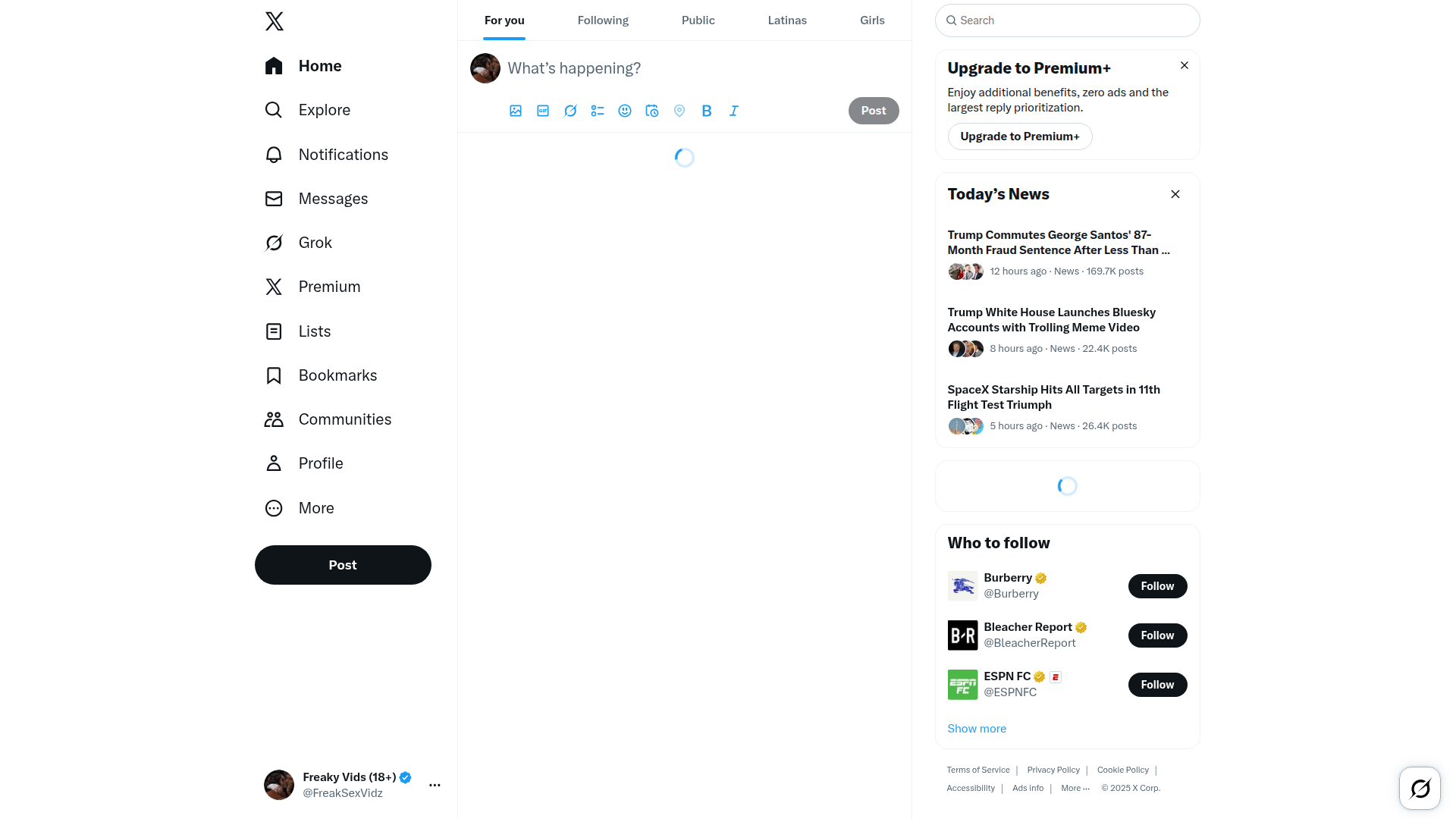Screen dimensions: 1456x819
Task: Schedule the post with calendar icon
Action: 652,111
